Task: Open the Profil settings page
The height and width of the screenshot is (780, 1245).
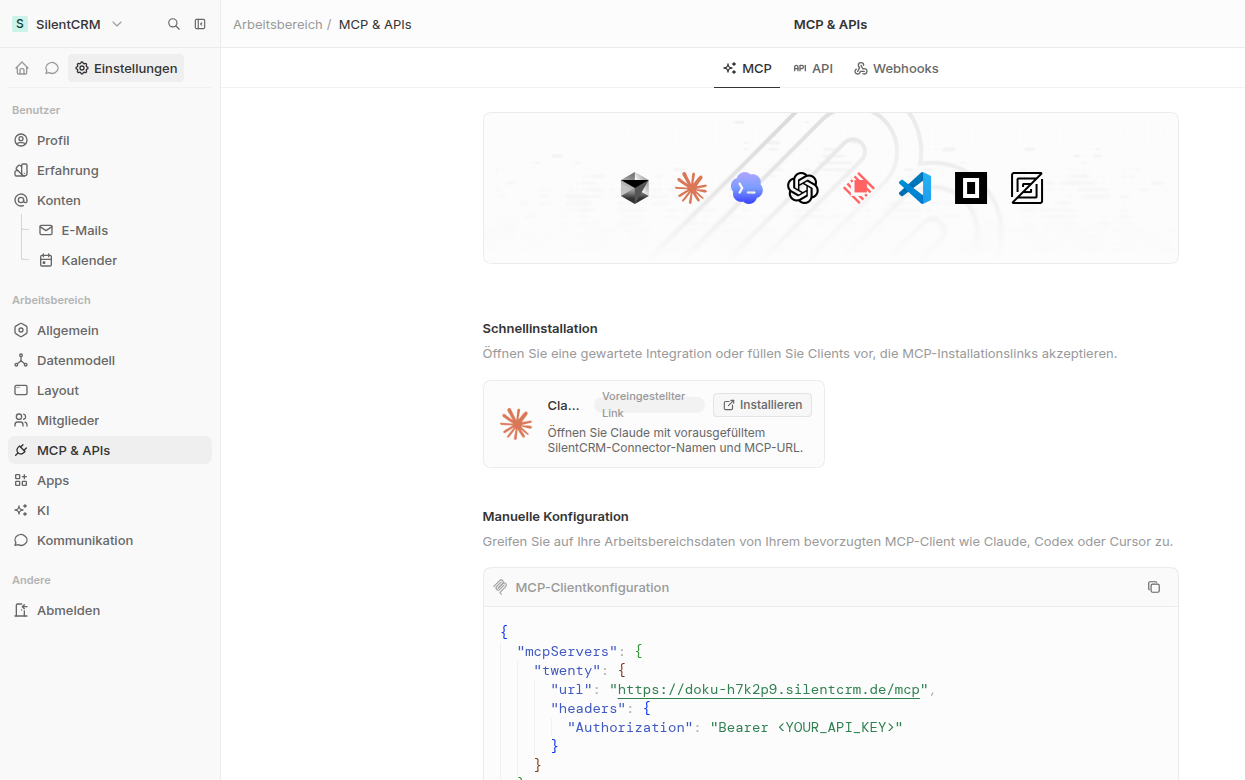Action: pyautogui.click(x=110, y=140)
